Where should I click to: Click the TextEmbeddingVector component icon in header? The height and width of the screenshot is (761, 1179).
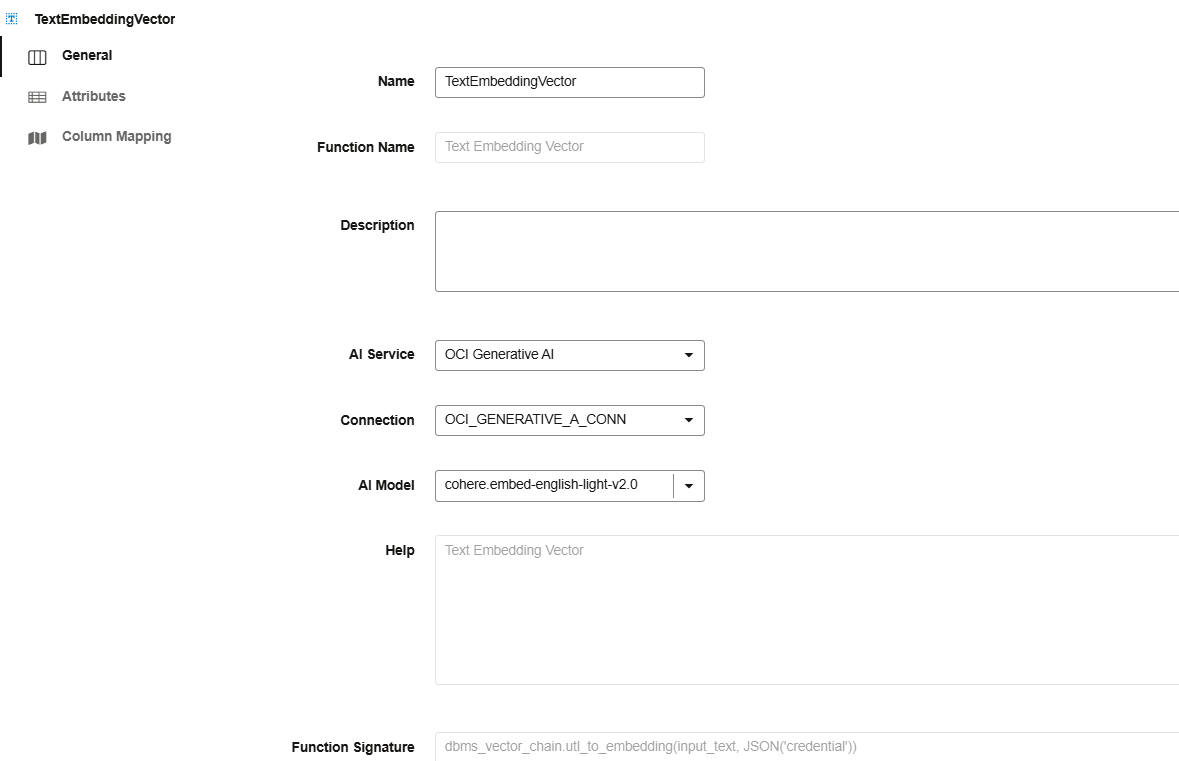point(12,19)
